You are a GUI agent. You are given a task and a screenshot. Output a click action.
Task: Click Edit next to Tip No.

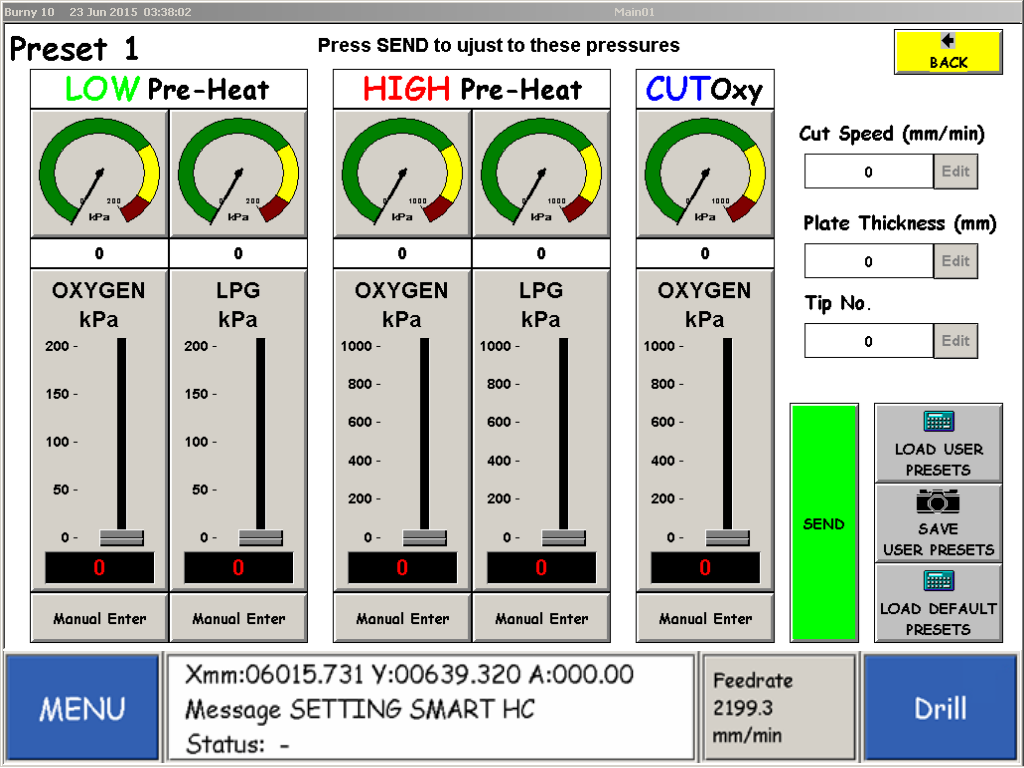955,341
